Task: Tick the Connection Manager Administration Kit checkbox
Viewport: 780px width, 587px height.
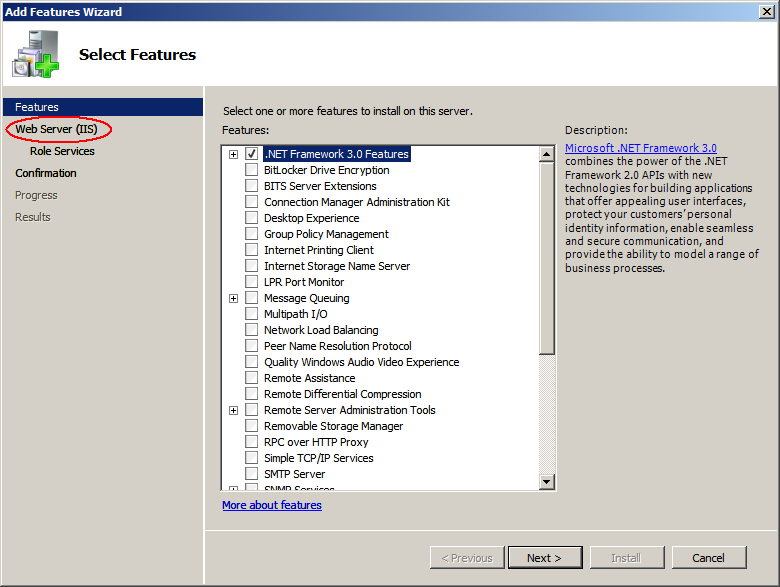Action: [x=252, y=202]
